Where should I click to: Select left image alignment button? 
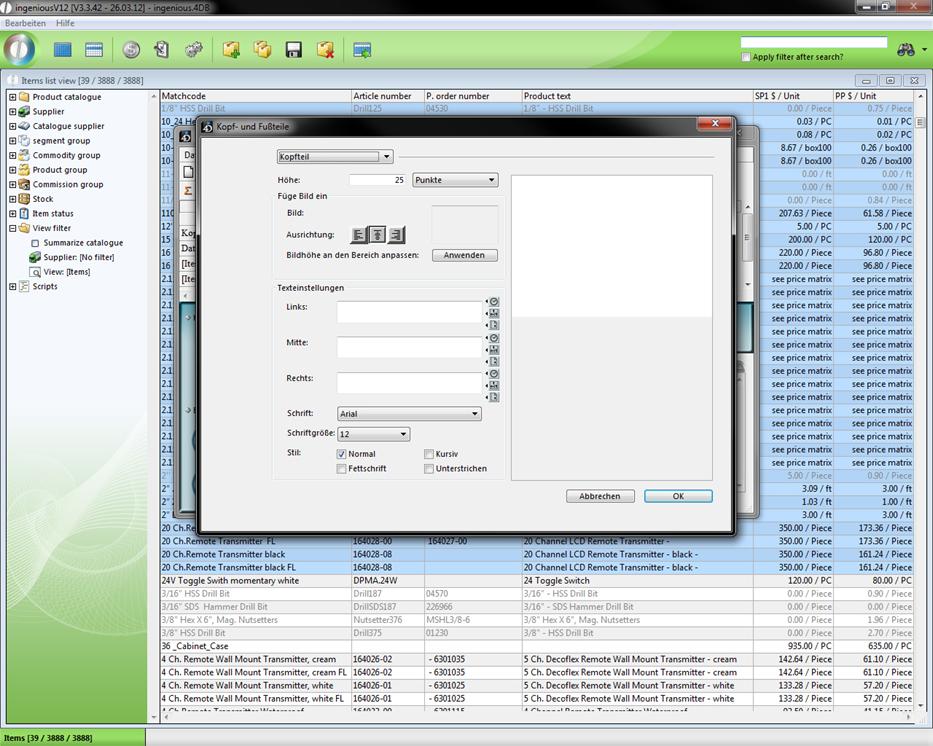359,235
